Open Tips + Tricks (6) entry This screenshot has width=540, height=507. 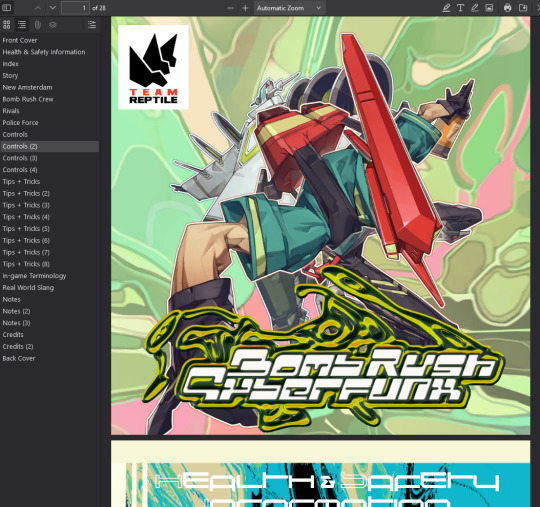coord(26,240)
